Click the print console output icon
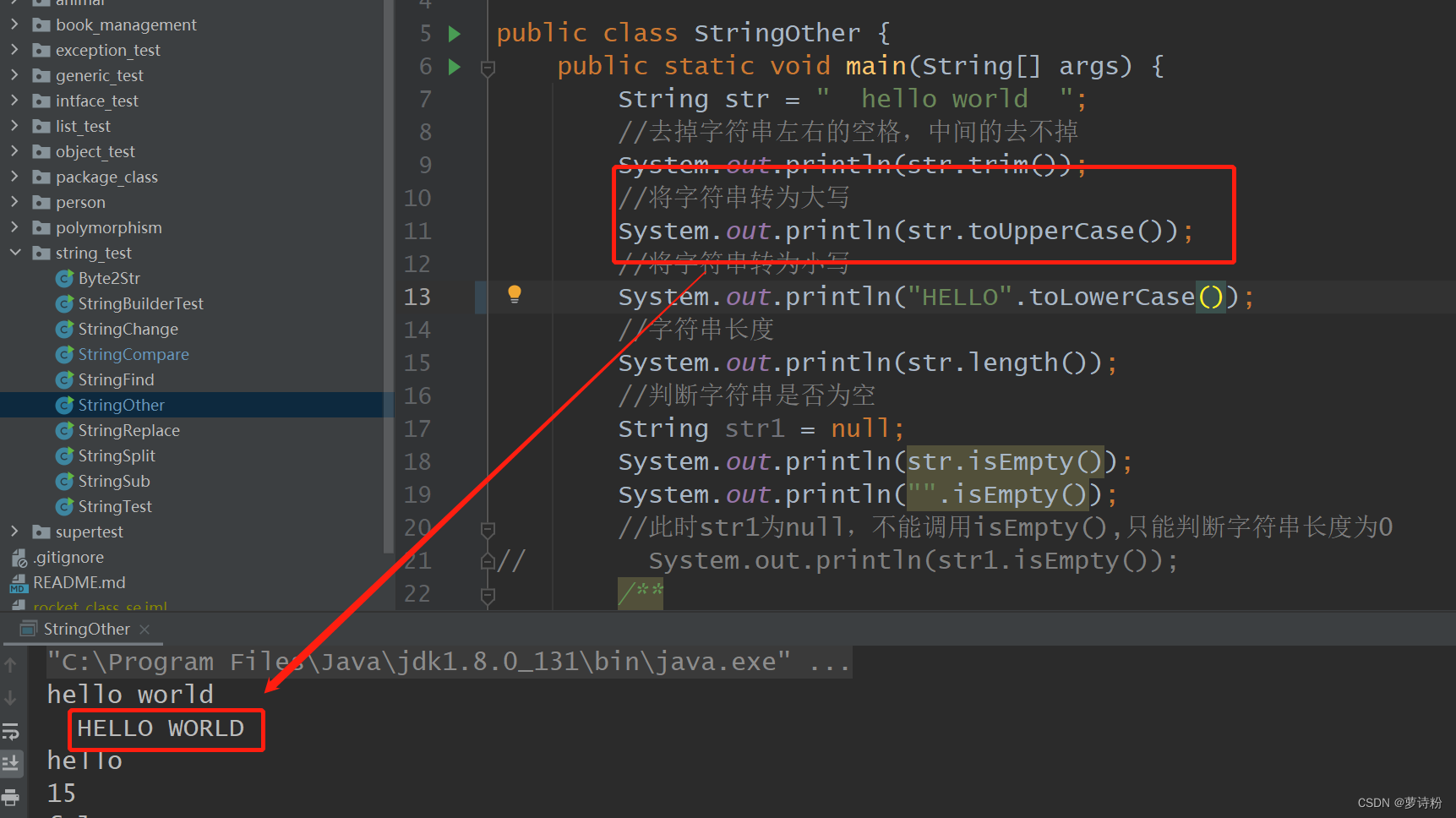 tap(10, 796)
